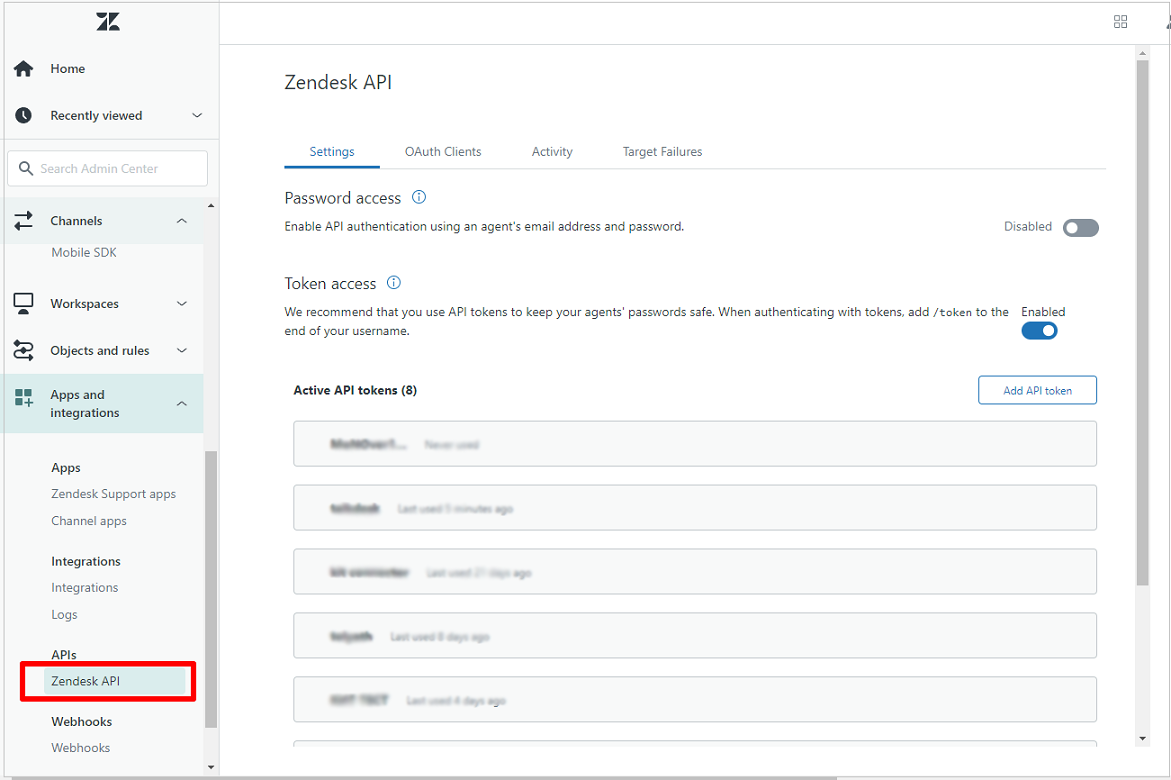Click the Zendesk API page title
This screenshot has height=780, width=1171.
338,82
